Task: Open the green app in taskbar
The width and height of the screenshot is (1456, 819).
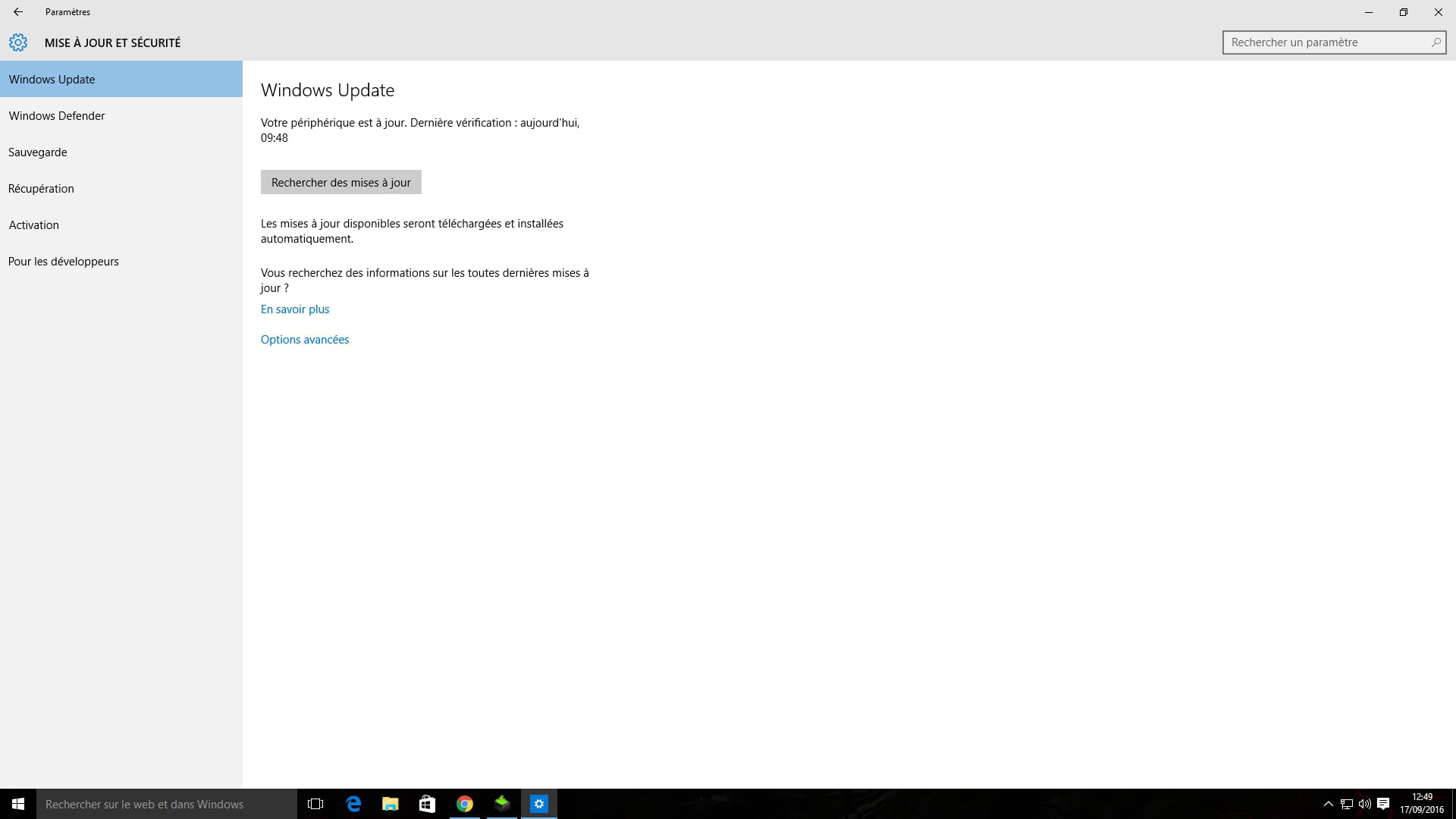Action: 502,804
